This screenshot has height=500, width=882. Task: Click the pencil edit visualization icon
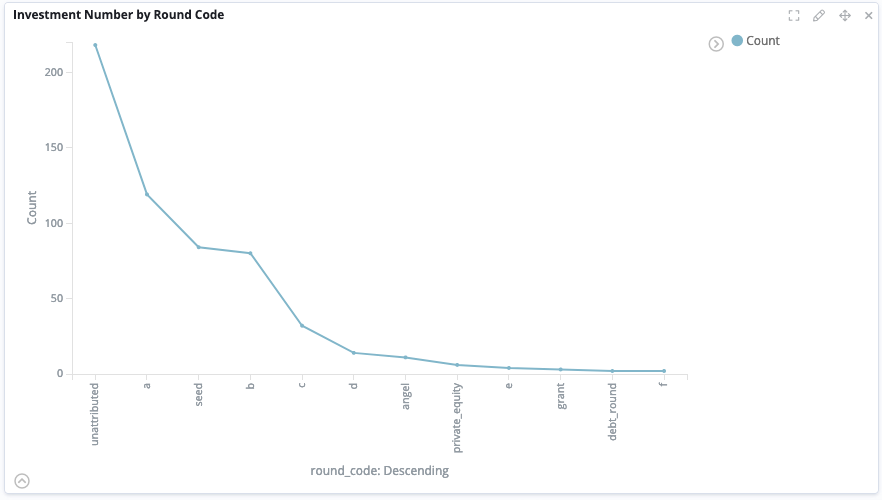click(x=819, y=15)
